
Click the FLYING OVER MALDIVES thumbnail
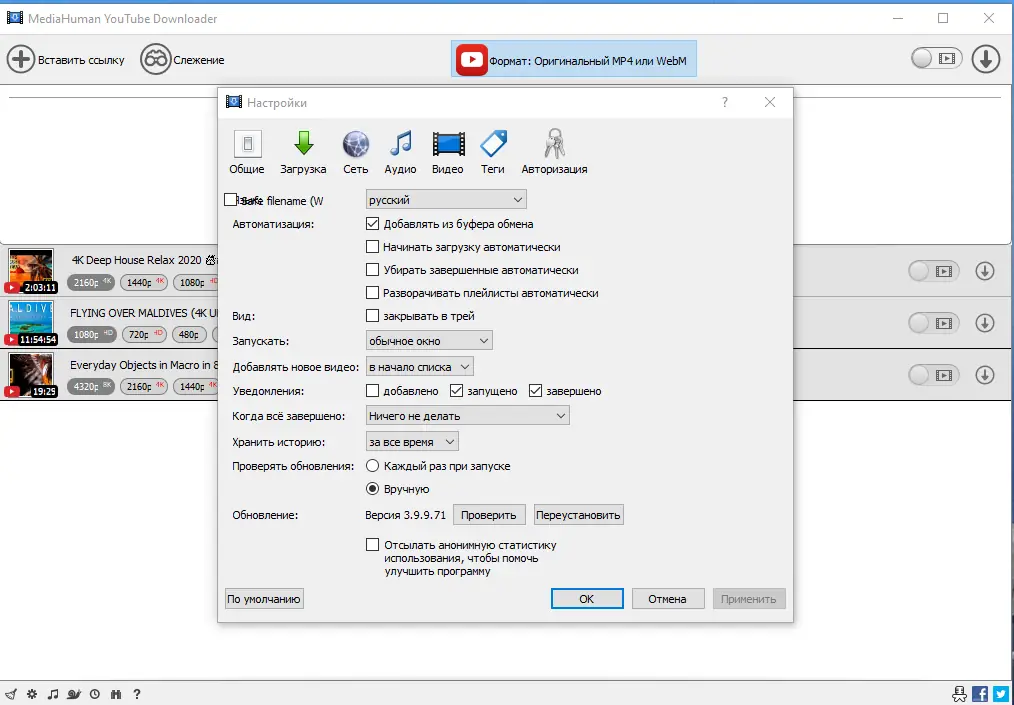31,323
